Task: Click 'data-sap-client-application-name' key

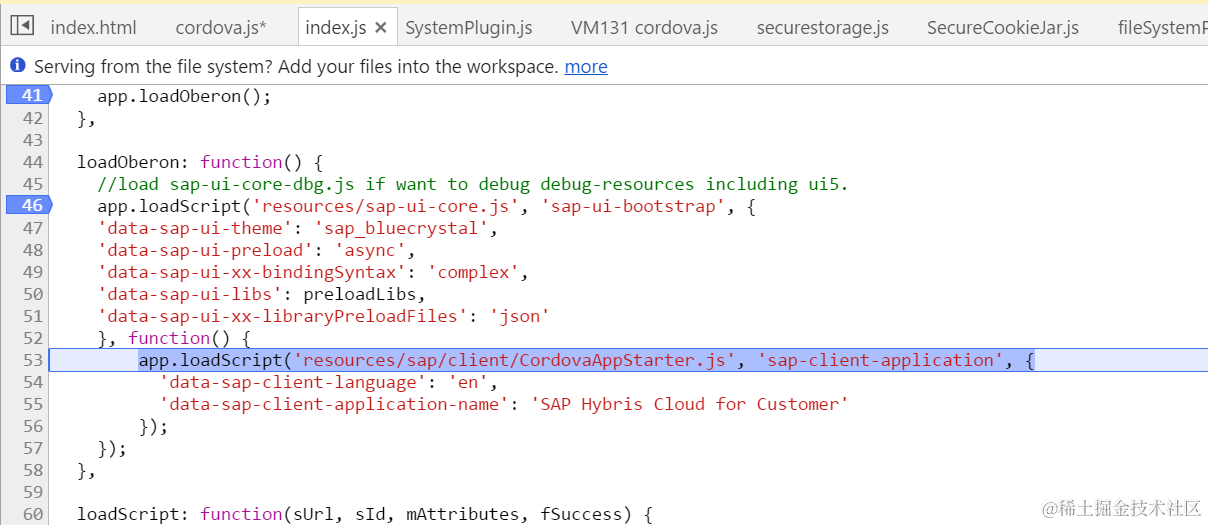Action: tap(334, 404)
